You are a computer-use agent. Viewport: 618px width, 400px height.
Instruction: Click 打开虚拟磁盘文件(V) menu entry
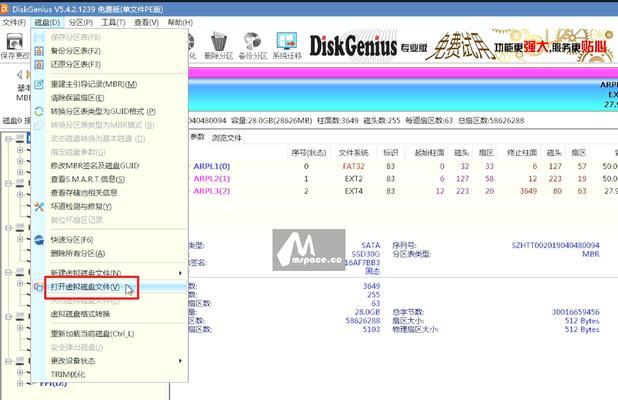pyautogui.click(x=110, y=287)
